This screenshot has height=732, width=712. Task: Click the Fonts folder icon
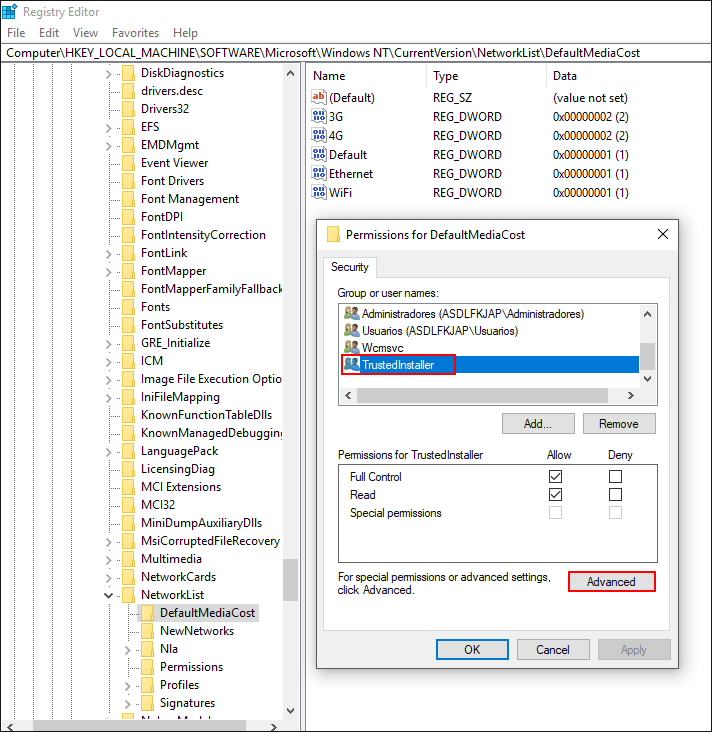pyautogui.click(x=128, y=307)
